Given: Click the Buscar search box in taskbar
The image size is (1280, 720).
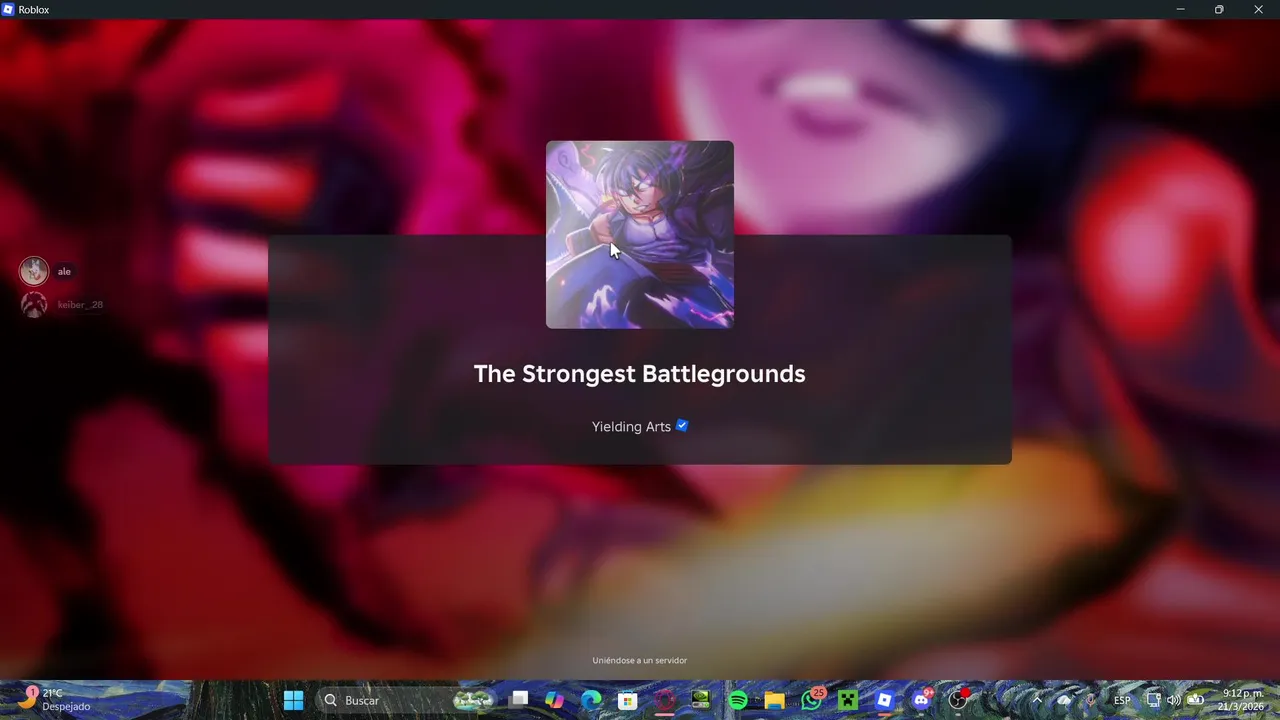Looking at the screenshot, I should (405, 700).
